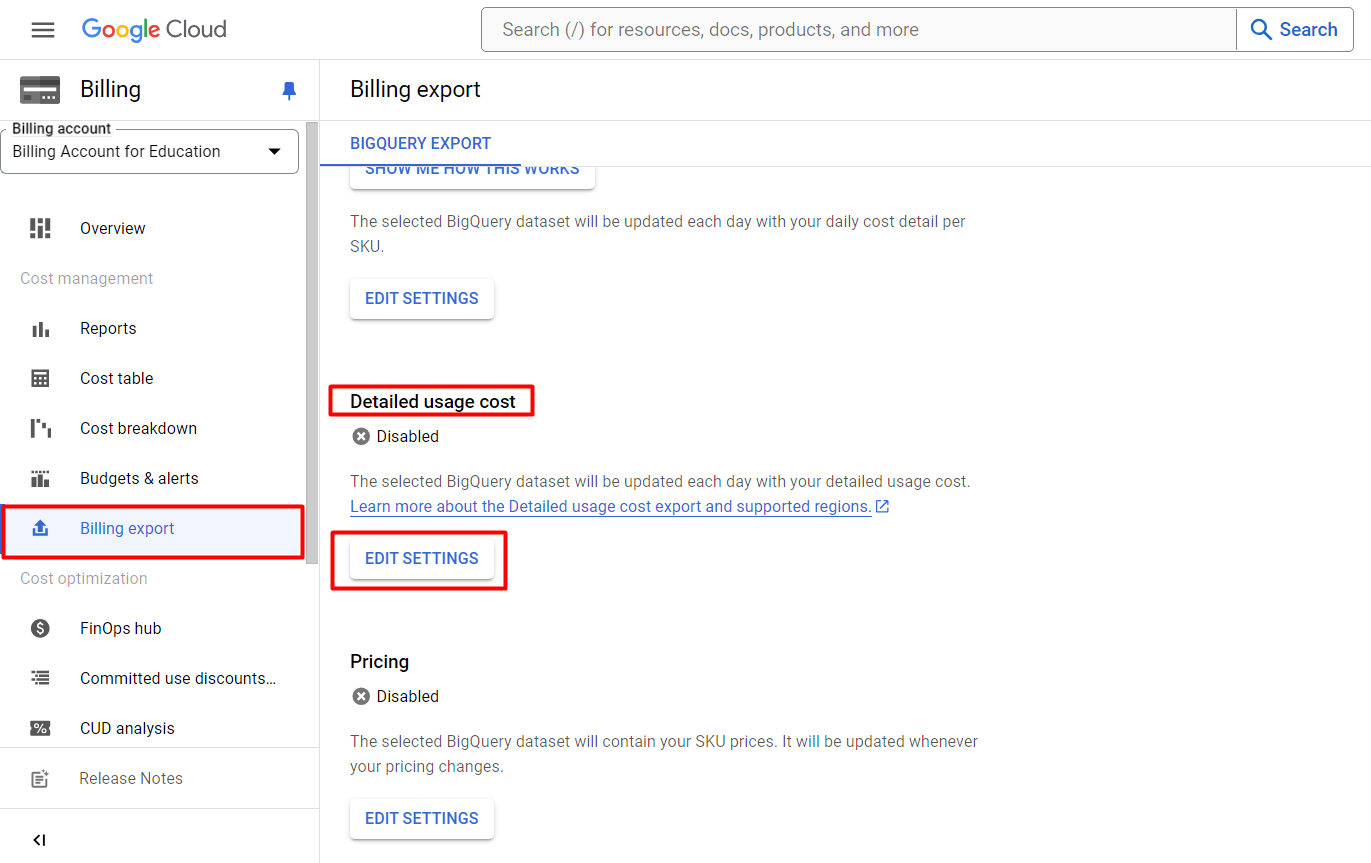This screenshot has height=863, width=1371.
Task: Click the Pricing heading
Action: [x=379, y=661]
